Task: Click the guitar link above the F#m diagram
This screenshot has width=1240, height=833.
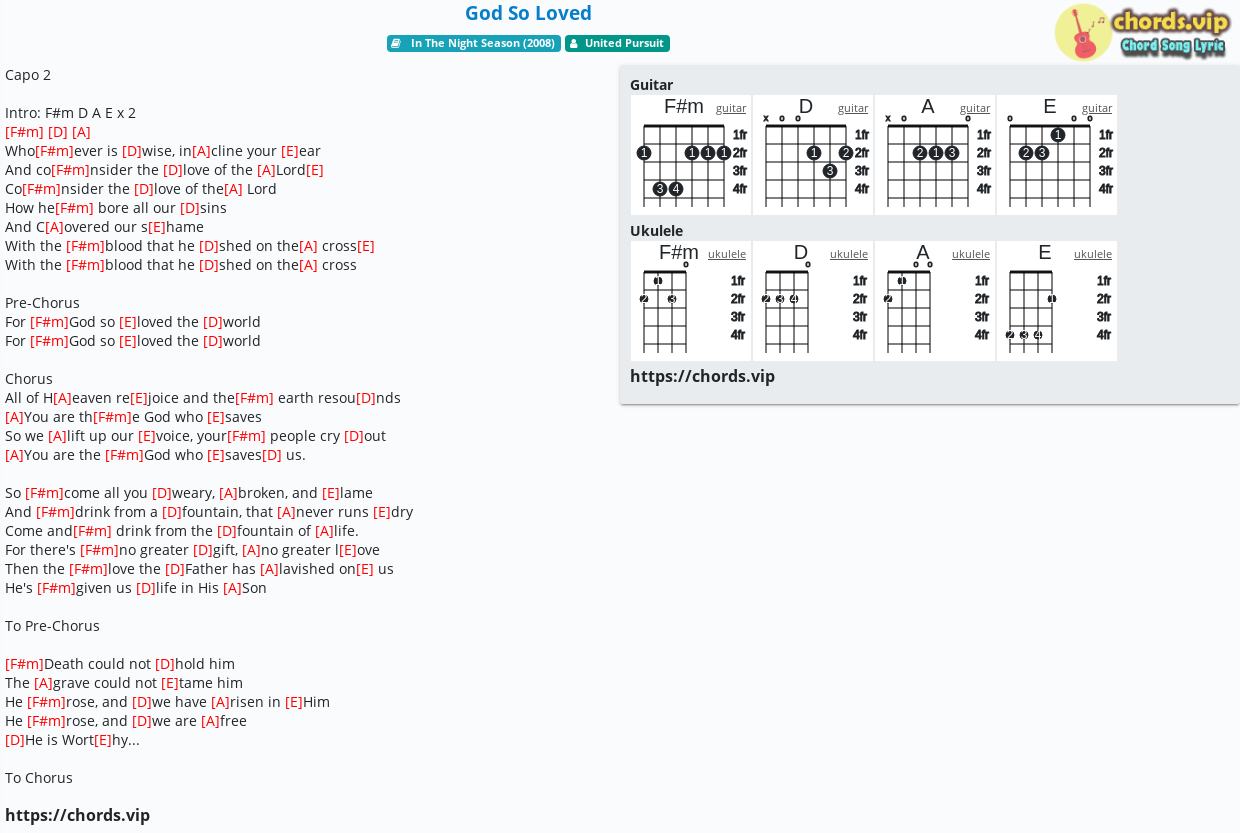Action: (x=731, y=108)
